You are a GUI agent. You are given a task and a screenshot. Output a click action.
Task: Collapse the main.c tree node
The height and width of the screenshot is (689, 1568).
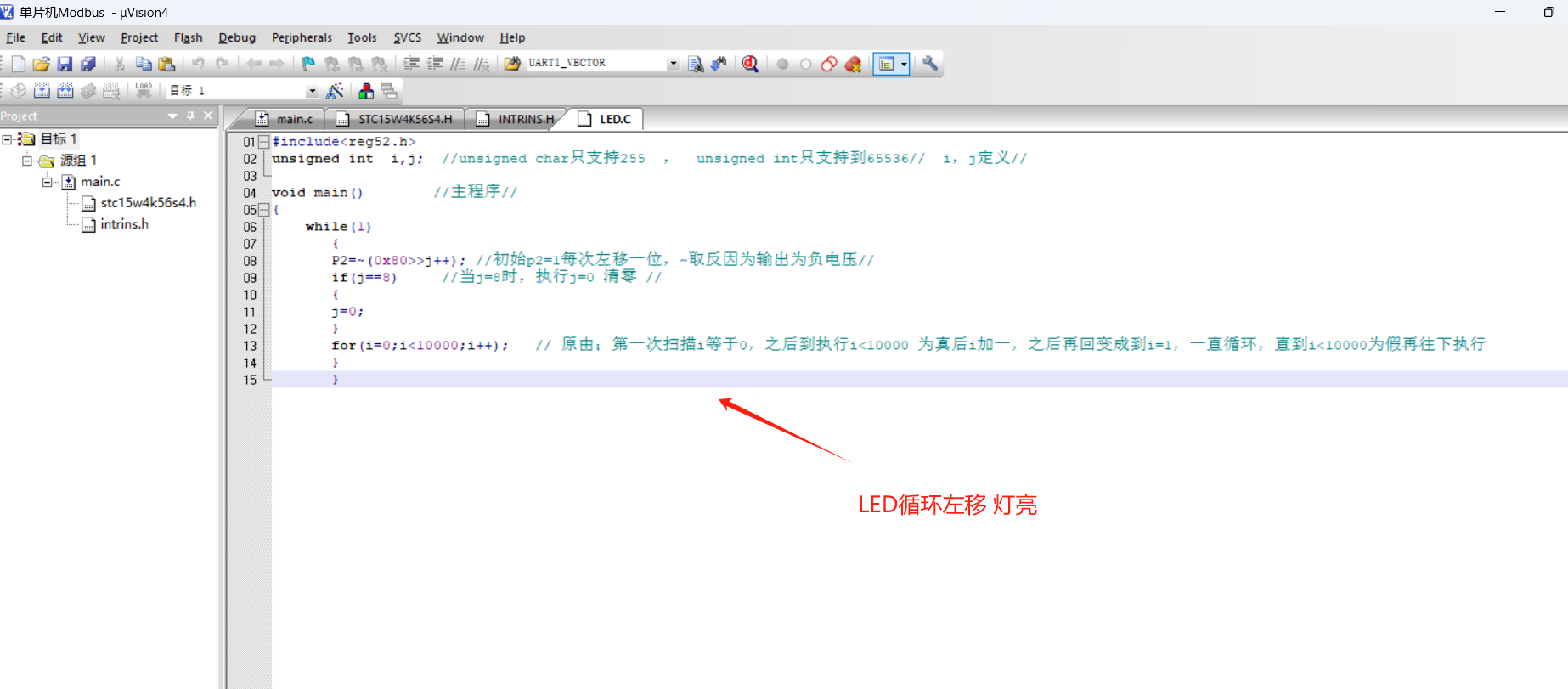click(x=48, y=181)
